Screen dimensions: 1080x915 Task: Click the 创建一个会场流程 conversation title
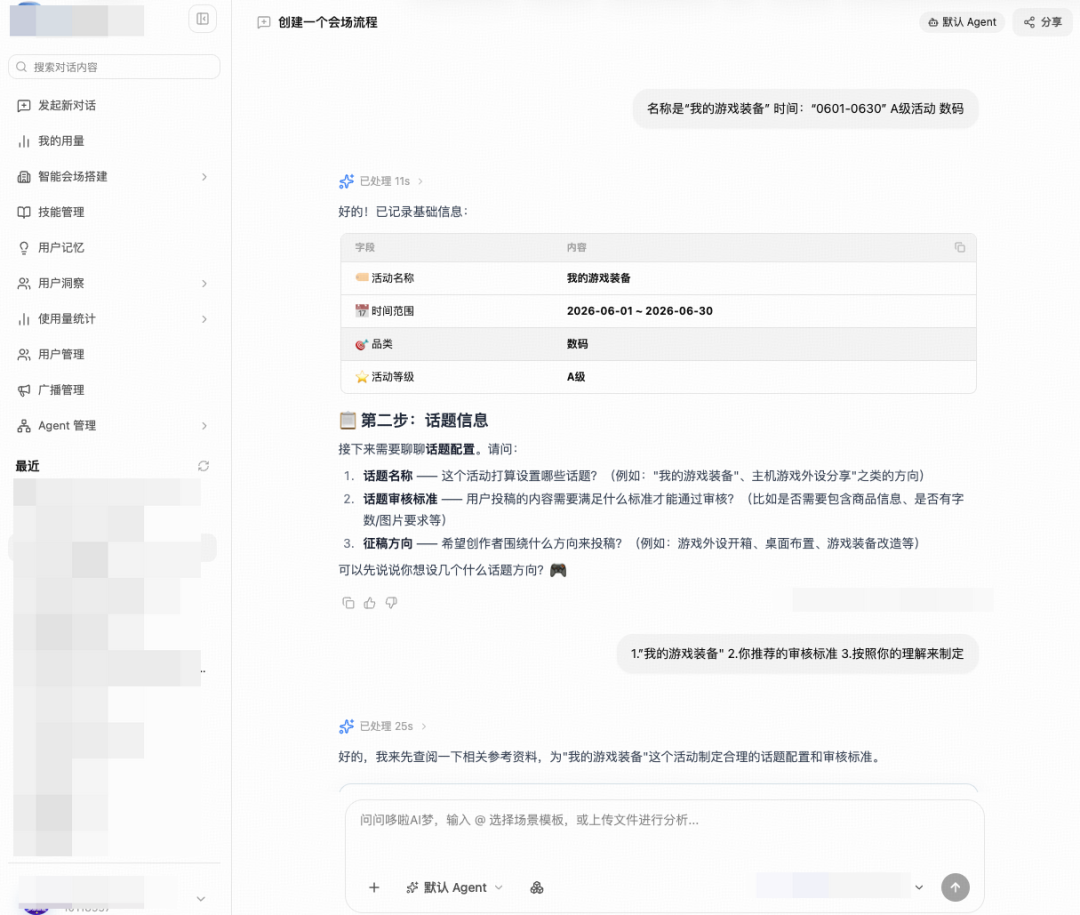point(328,22)
